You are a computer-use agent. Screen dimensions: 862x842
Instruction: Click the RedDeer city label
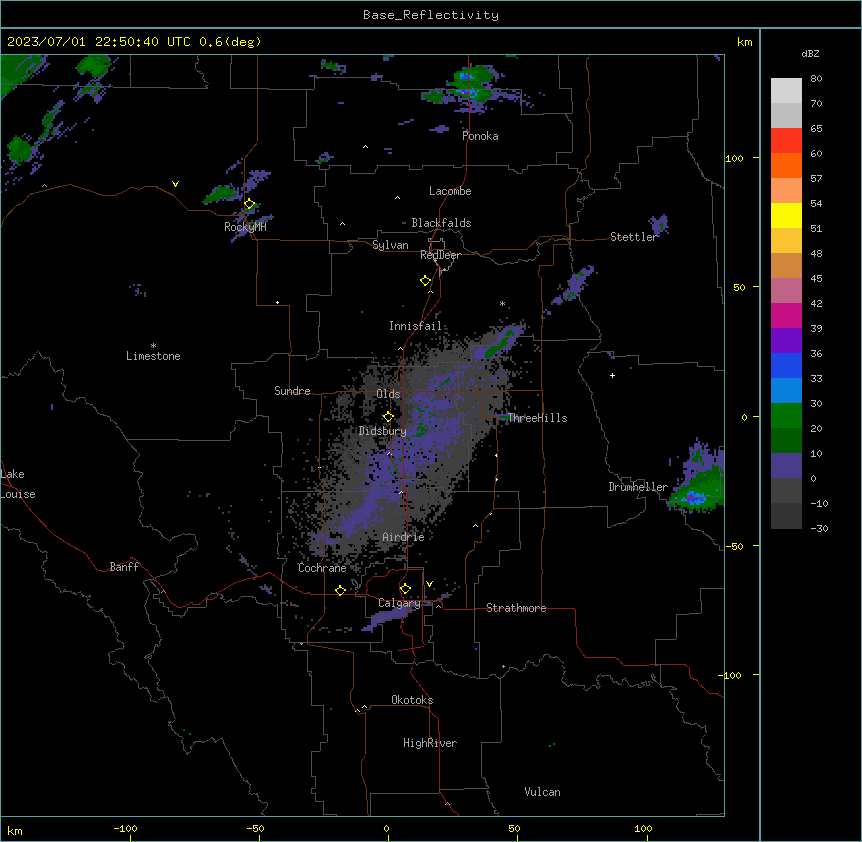point(440,255)
